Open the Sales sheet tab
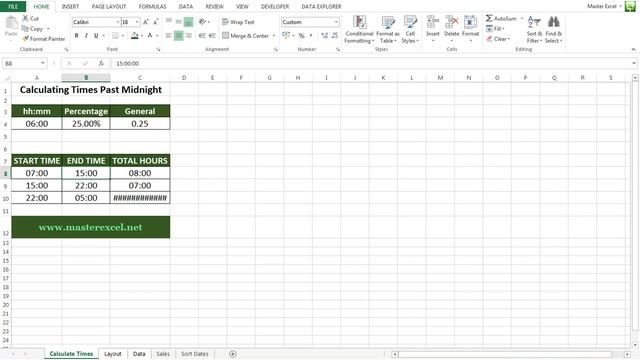Image resolution: width=640 pixels, height=360 pixels. click(x=162, y=354)
